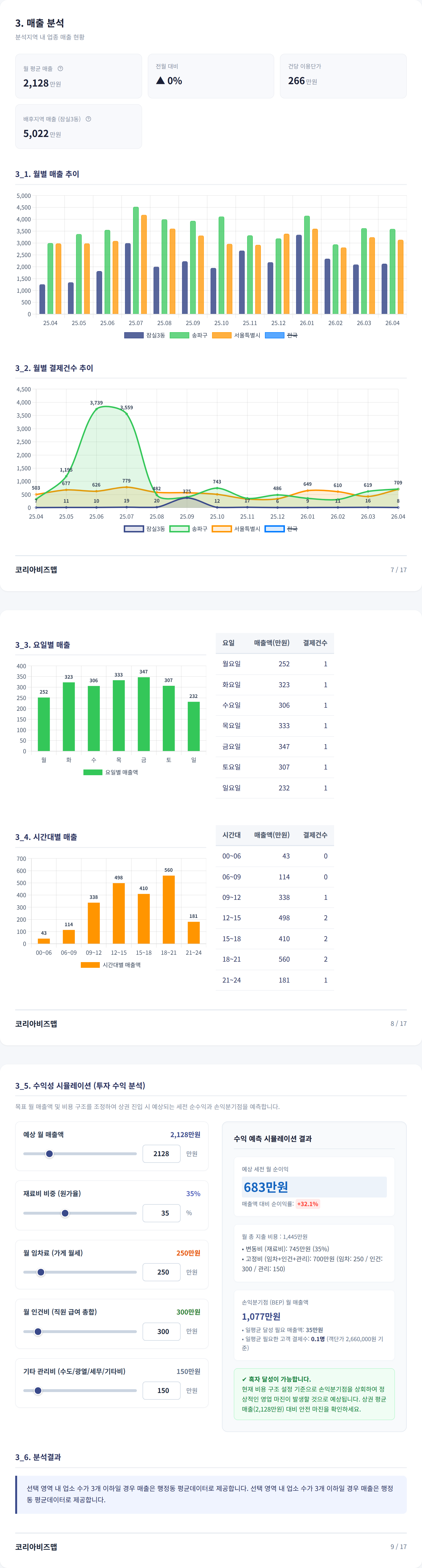Toggle 송파구 legend in 월별 매출 추이 chart
The image size is (422, 1568).
188,335
